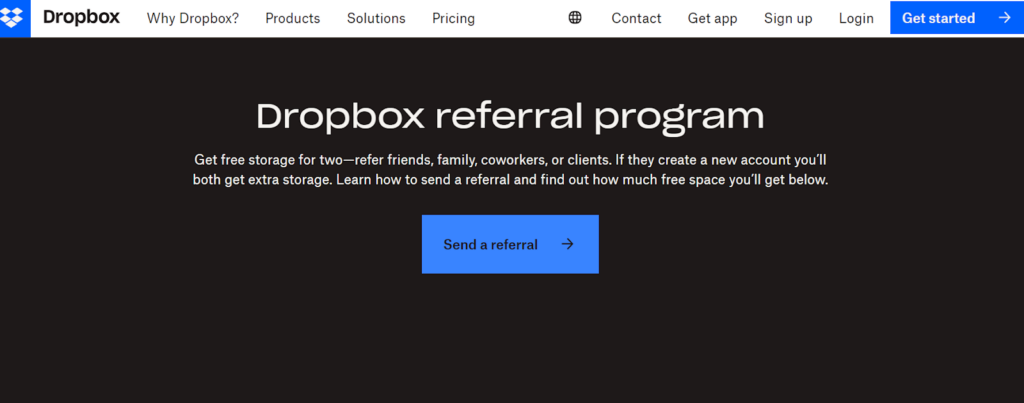
Task: Open the Login page
Action: tap(856, 18)
